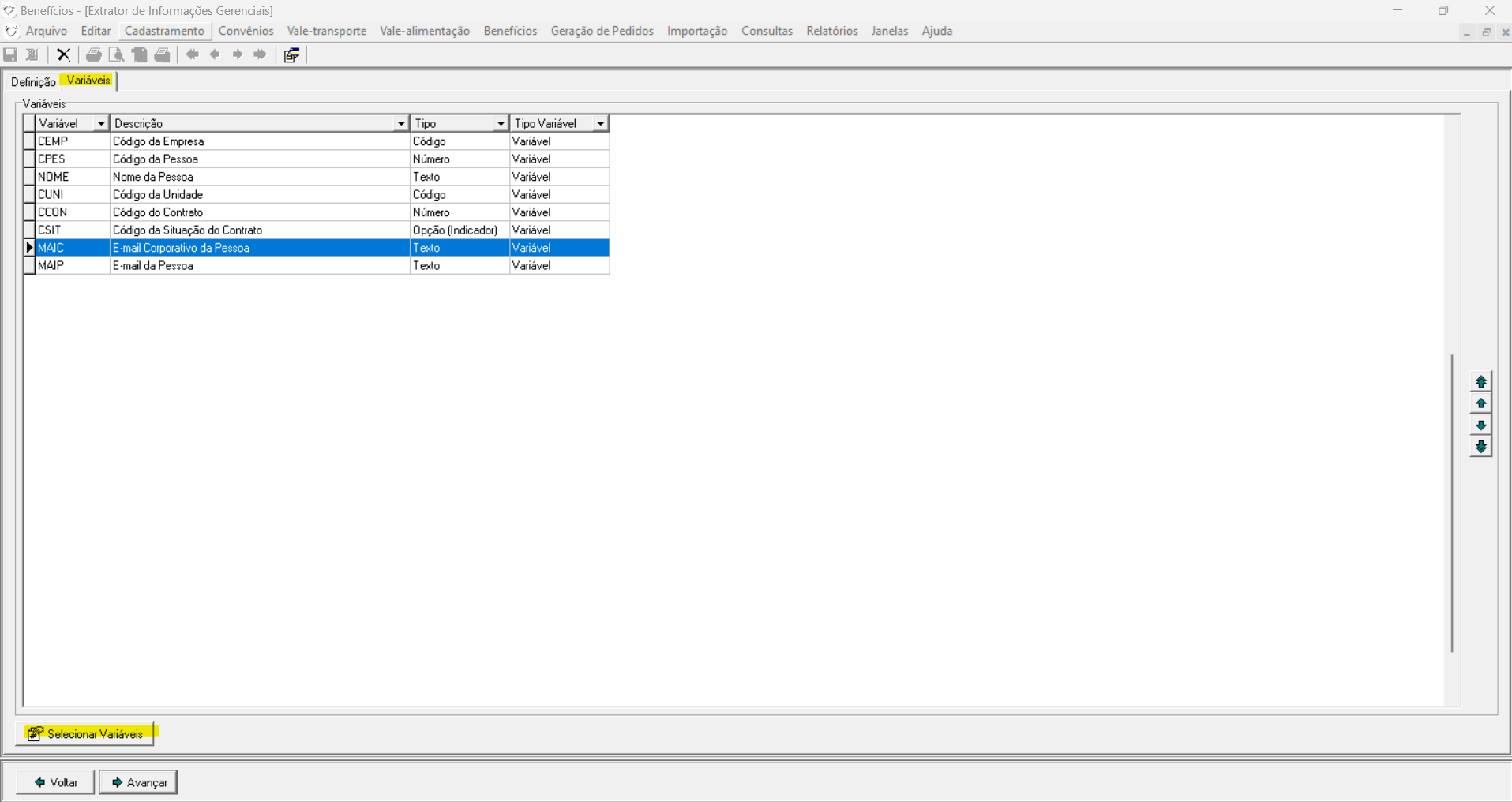Select the CUNI variable cell
1512x802 pixels.
pyautogui.click(x=73, y=195)
